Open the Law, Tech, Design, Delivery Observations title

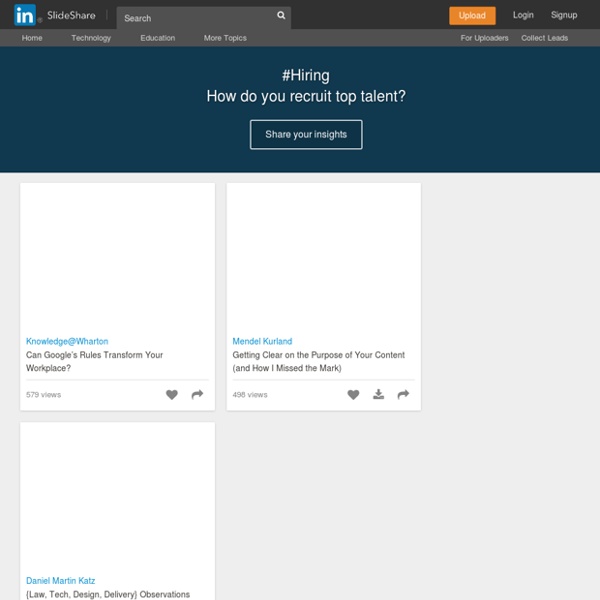click(108, 594)
